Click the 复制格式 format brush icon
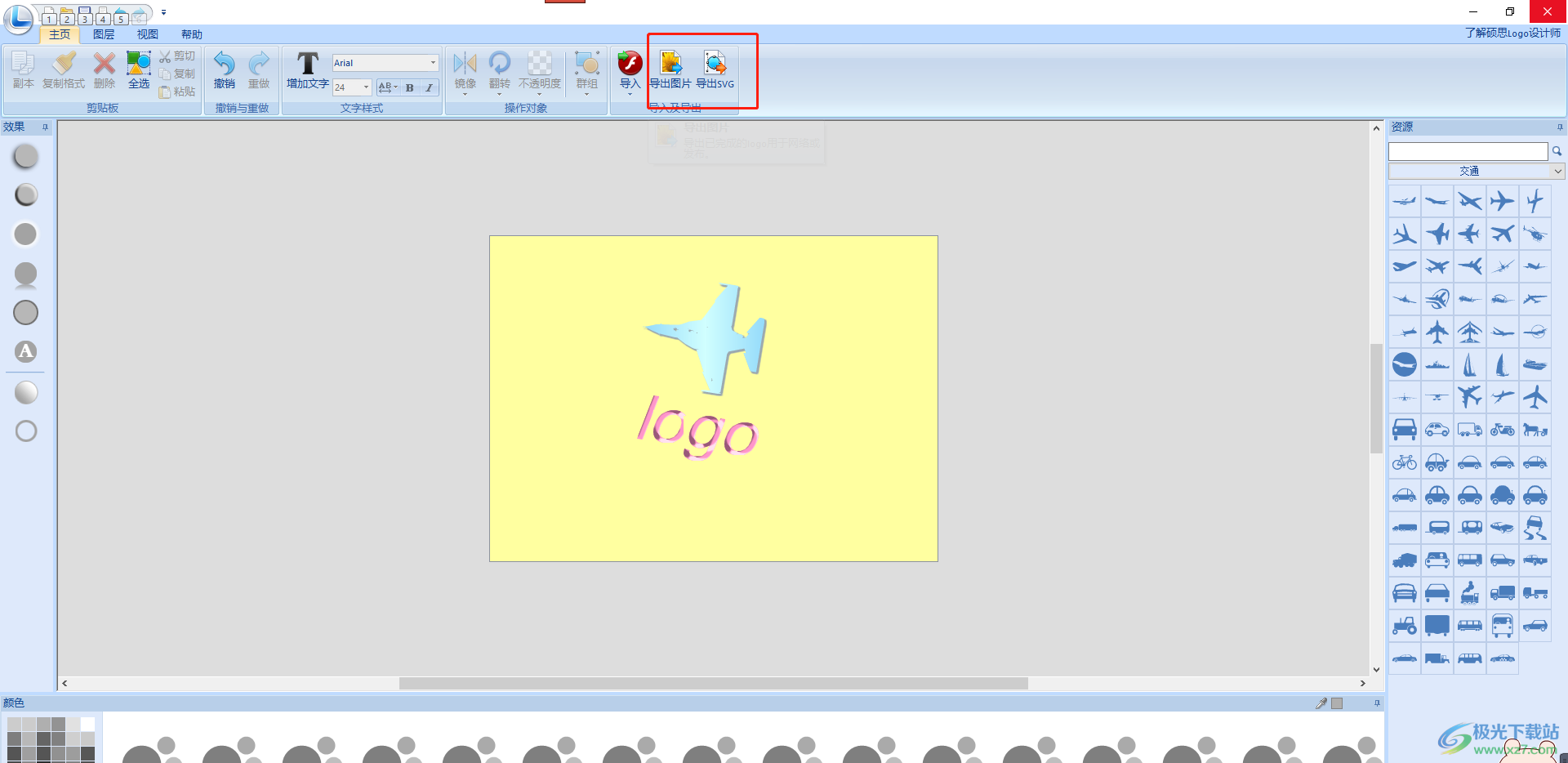Screen dimensions: 1568x763 (x=64, y=64)
